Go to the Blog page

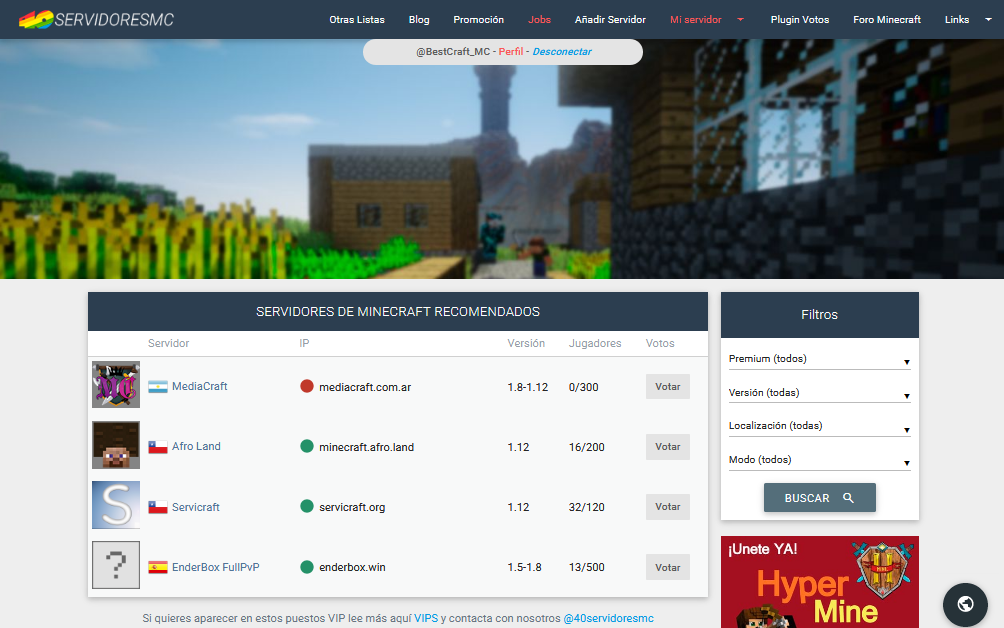click(419, 20)
